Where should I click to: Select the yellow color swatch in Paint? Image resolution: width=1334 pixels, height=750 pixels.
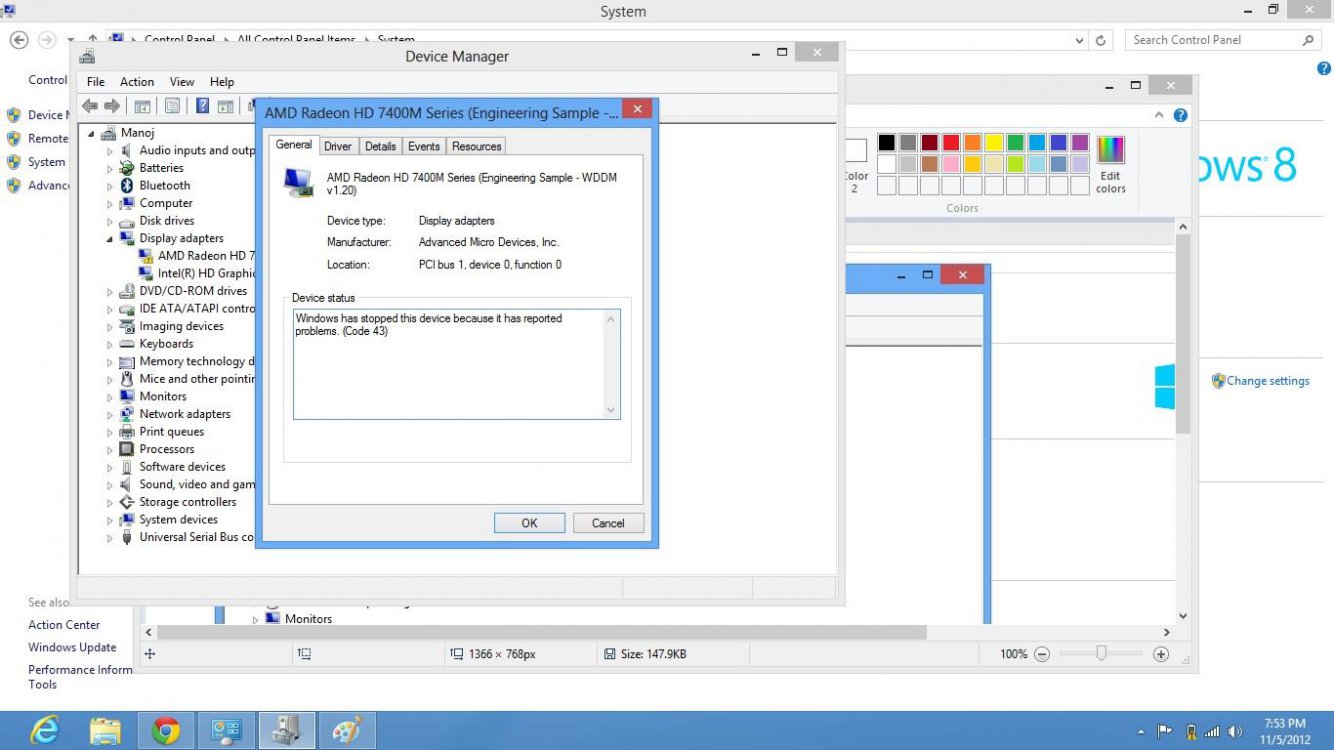pos(994,143)
